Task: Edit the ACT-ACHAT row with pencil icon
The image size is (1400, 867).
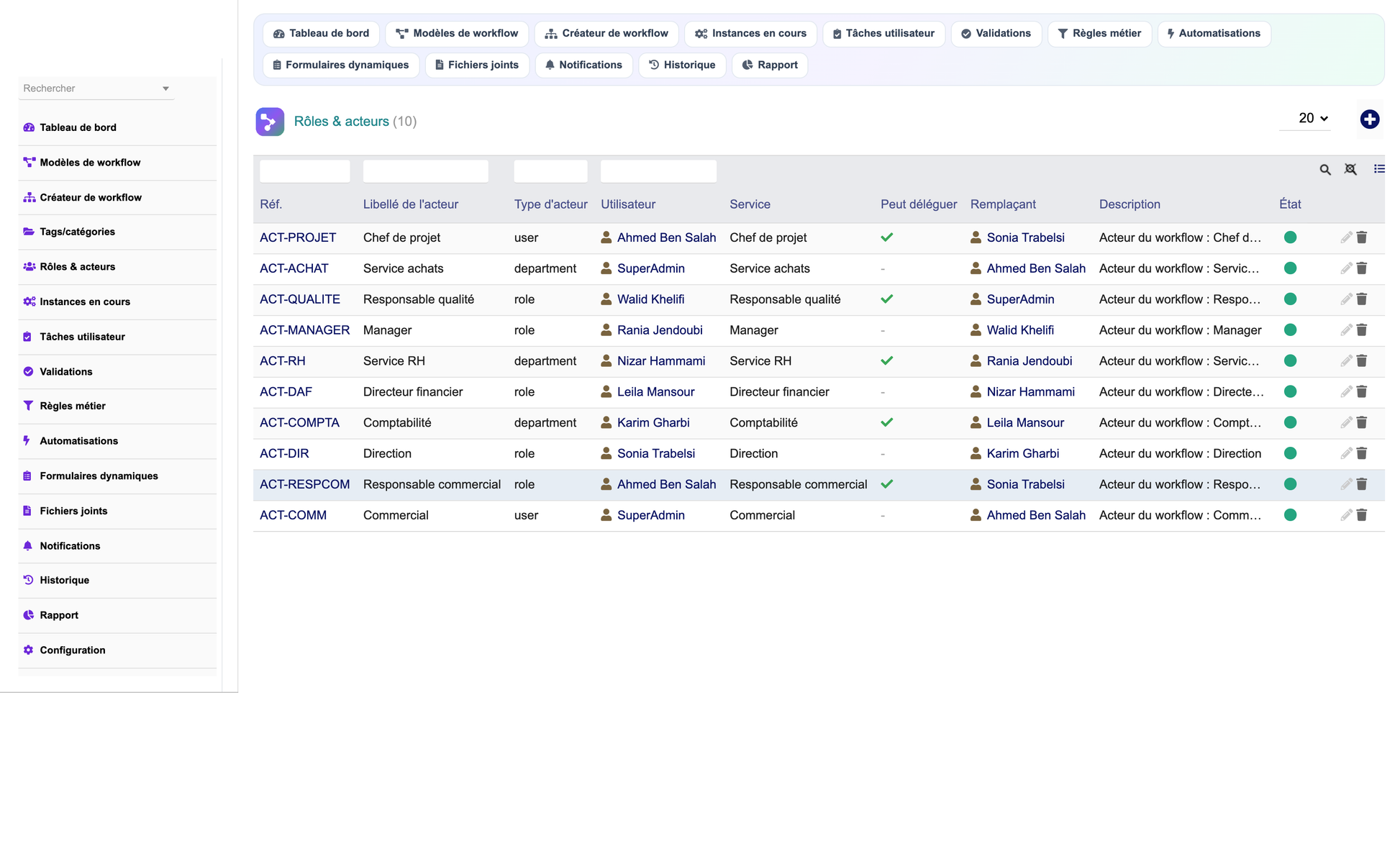Action: (1346, 268)
